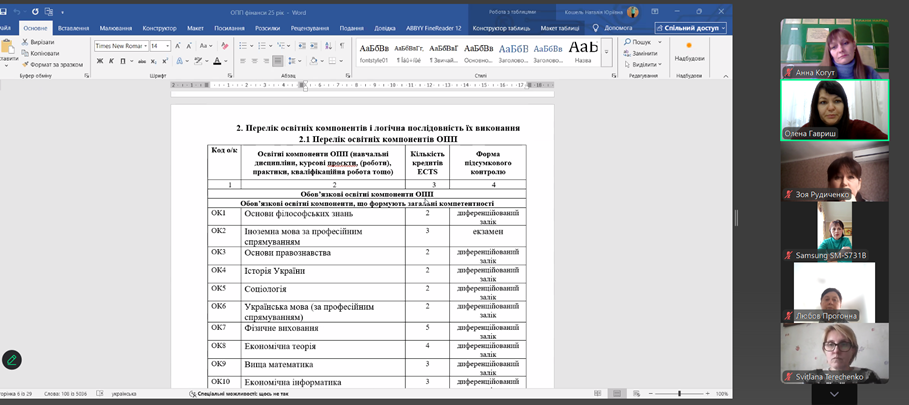Show paragraph marks with the pilcrow icon
This screenshot has height=405, width=909.
click(x=341, y=46)
